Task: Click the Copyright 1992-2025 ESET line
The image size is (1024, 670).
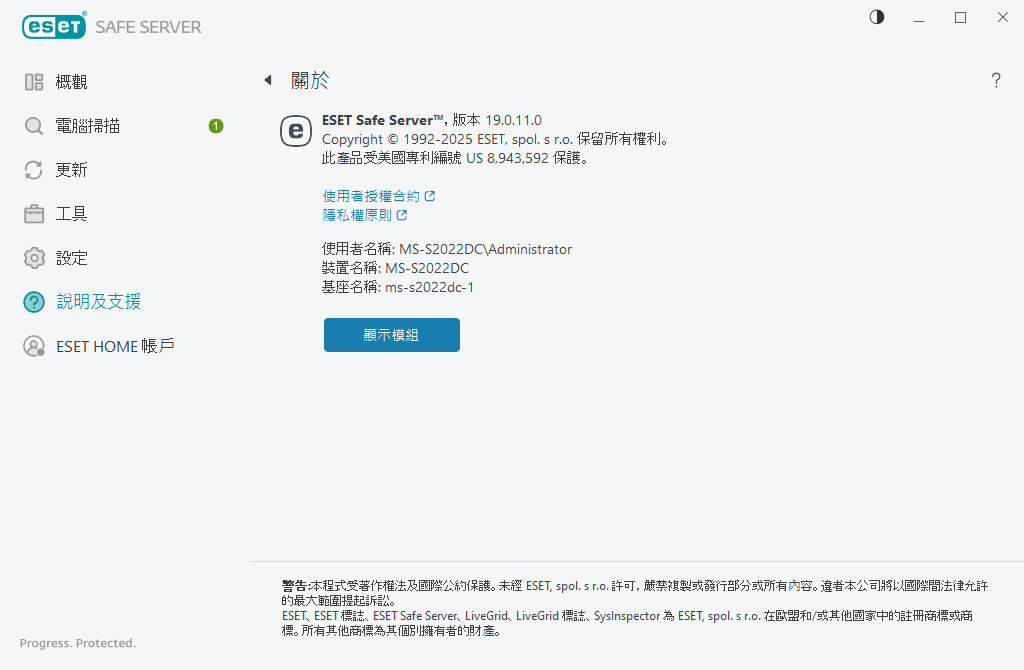Action: click(x=495, y=139)
